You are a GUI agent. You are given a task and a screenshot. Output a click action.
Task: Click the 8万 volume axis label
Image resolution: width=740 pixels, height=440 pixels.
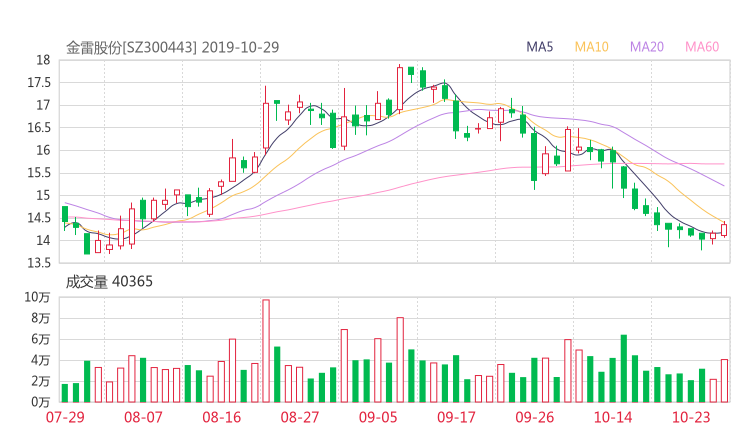[x=41, y=318]
